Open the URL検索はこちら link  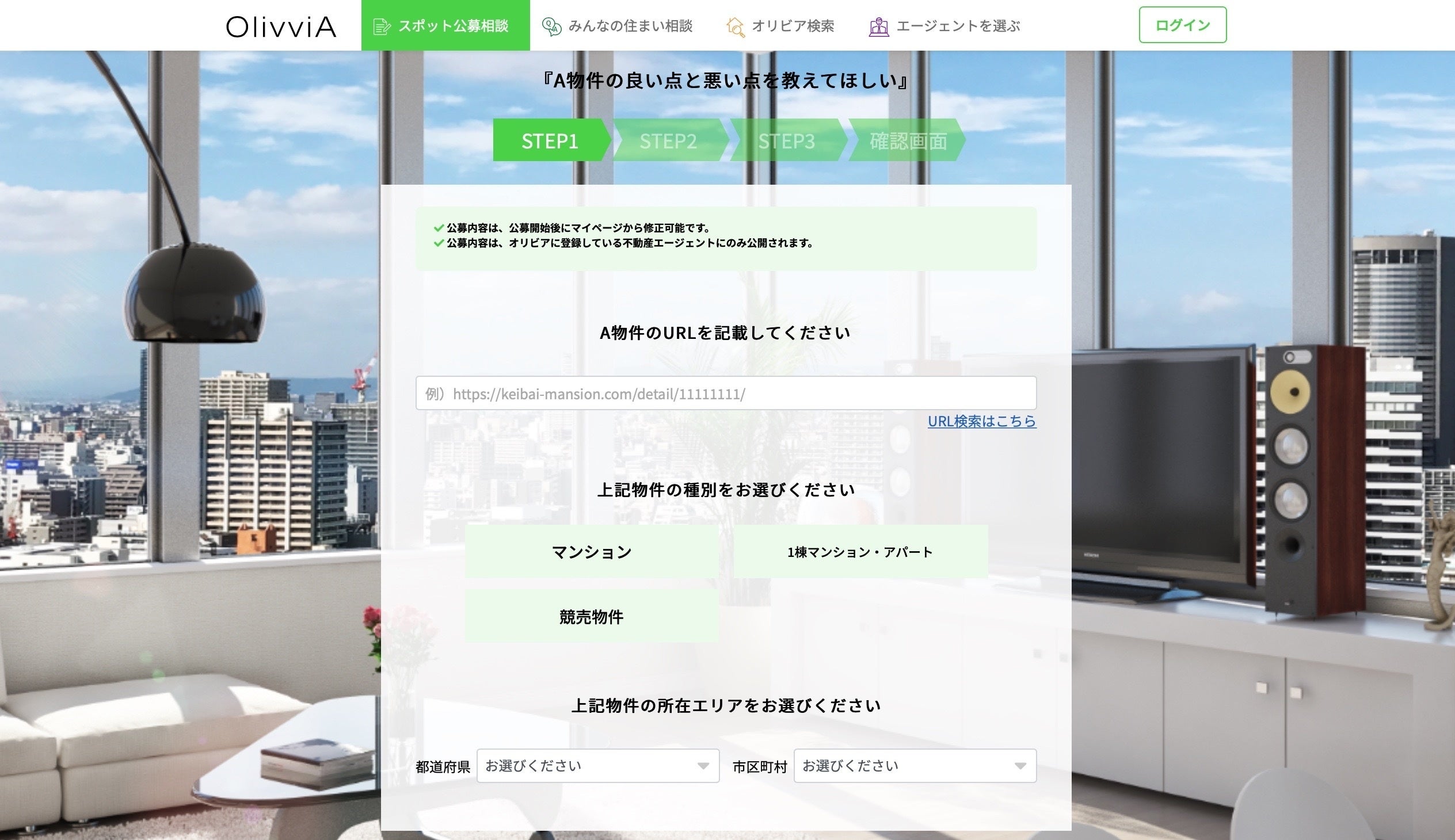(x=981, y=422)
